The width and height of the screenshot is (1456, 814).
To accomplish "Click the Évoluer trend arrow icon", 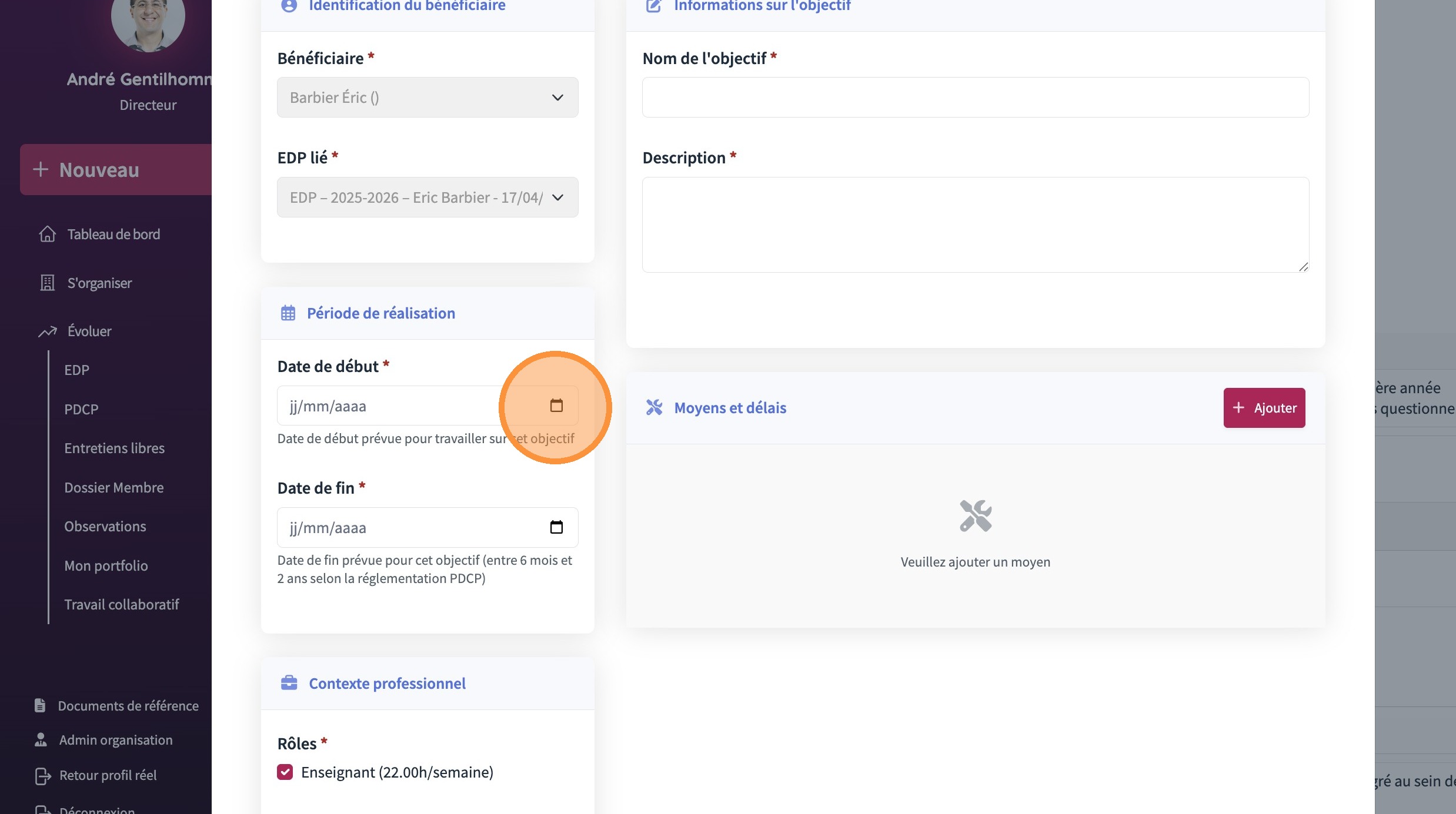I will pyautogui.click(x=48, y=331).
